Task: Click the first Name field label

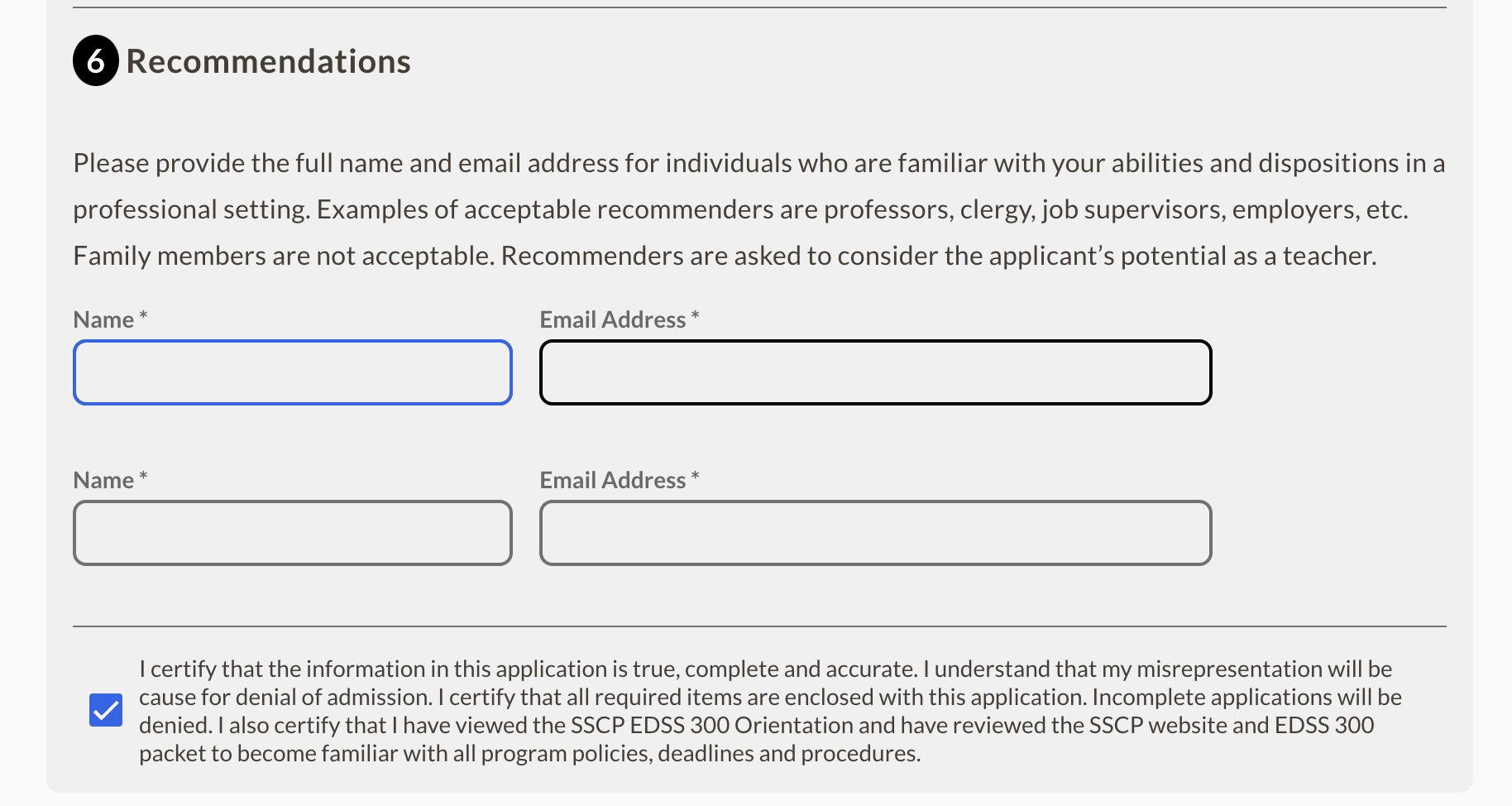Action: click(103, 319)
